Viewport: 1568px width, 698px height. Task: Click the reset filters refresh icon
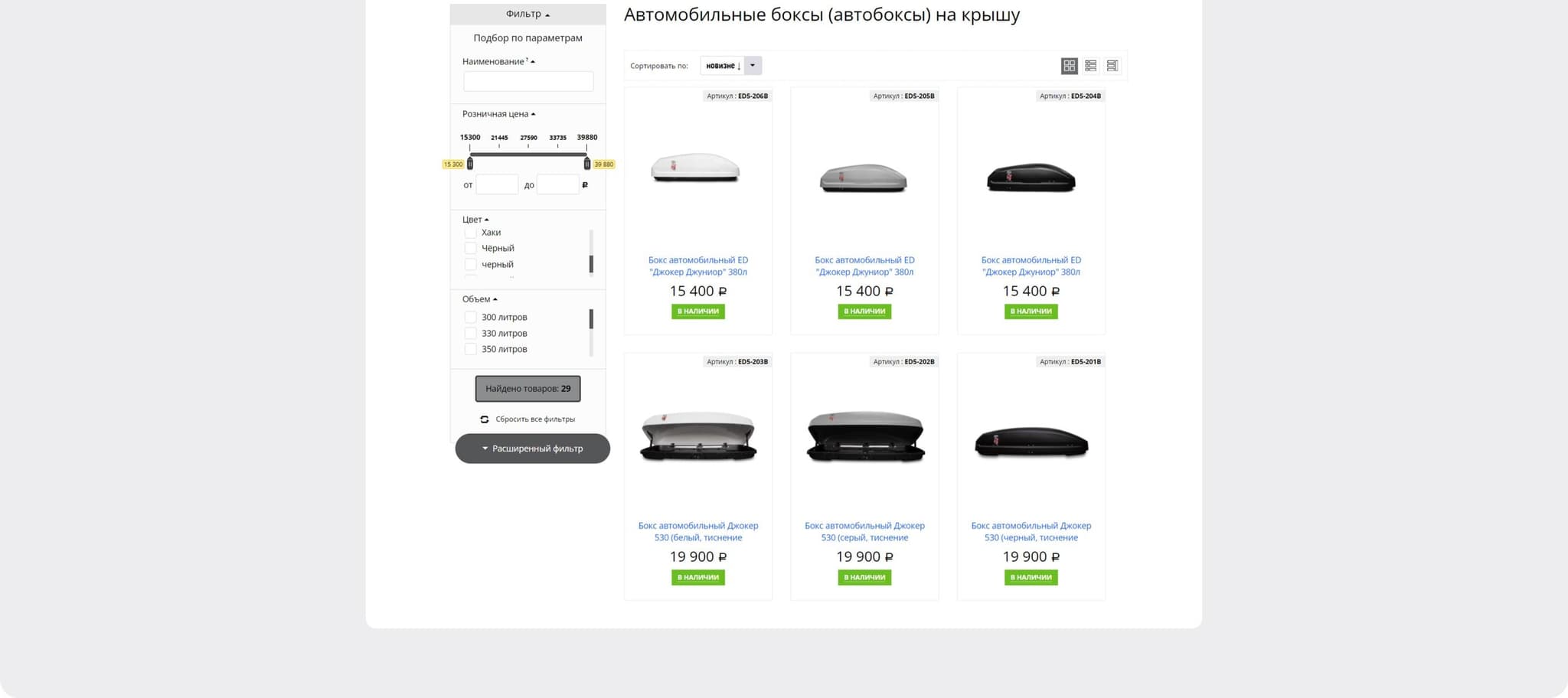coord(484,419)
